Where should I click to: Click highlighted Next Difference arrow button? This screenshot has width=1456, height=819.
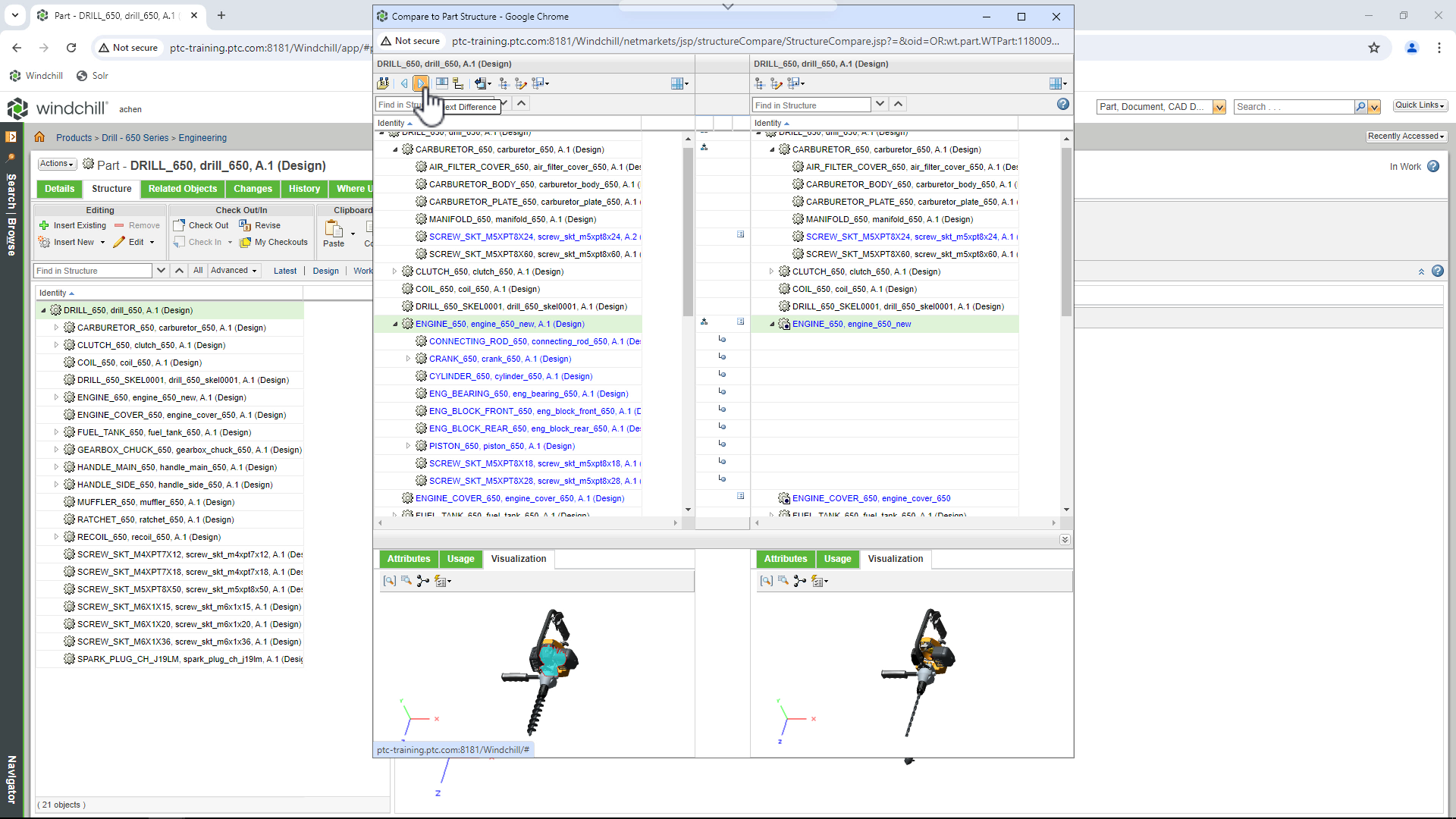tap(421, 83)
